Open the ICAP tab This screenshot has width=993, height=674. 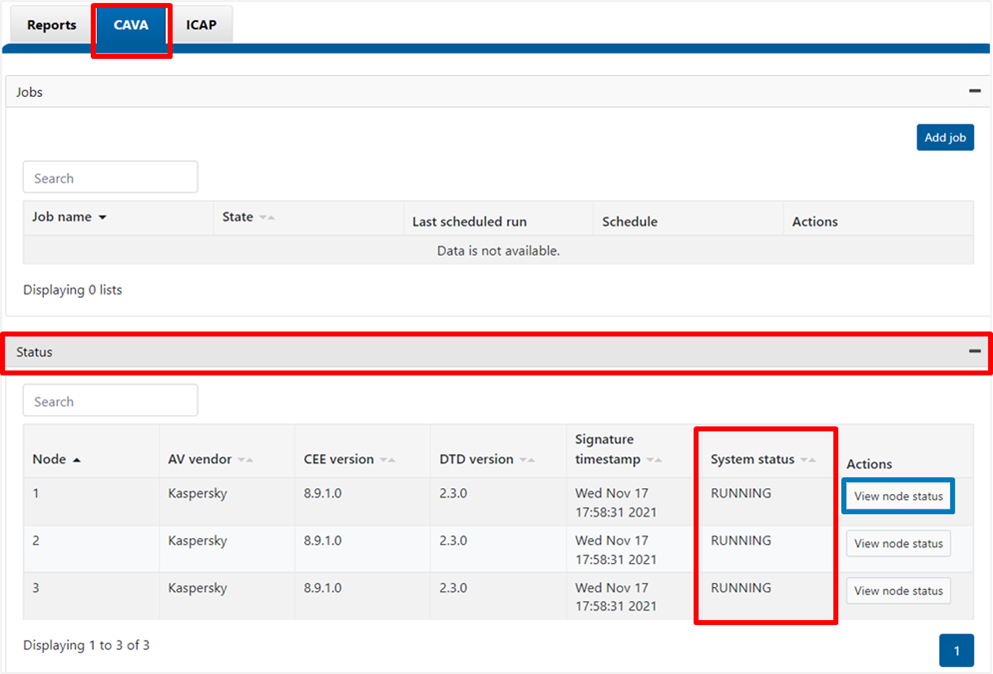tap(201, 25)
